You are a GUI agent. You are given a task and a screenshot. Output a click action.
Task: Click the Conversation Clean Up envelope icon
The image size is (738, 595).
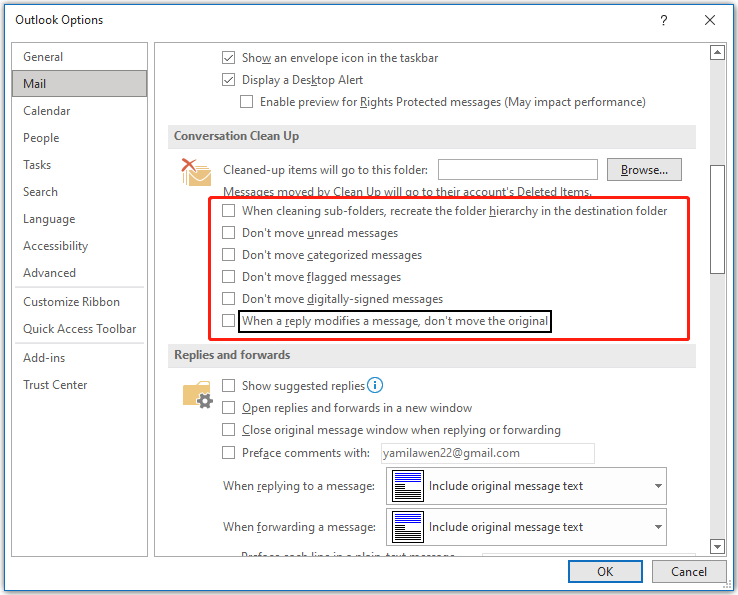[196, 173]
